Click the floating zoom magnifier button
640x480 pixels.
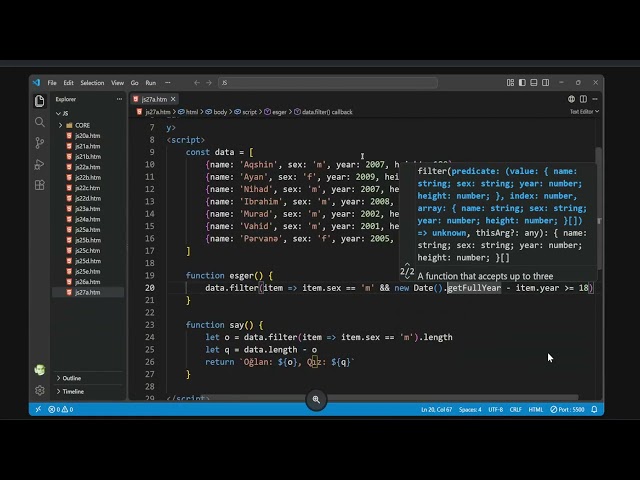coord(316,400)
